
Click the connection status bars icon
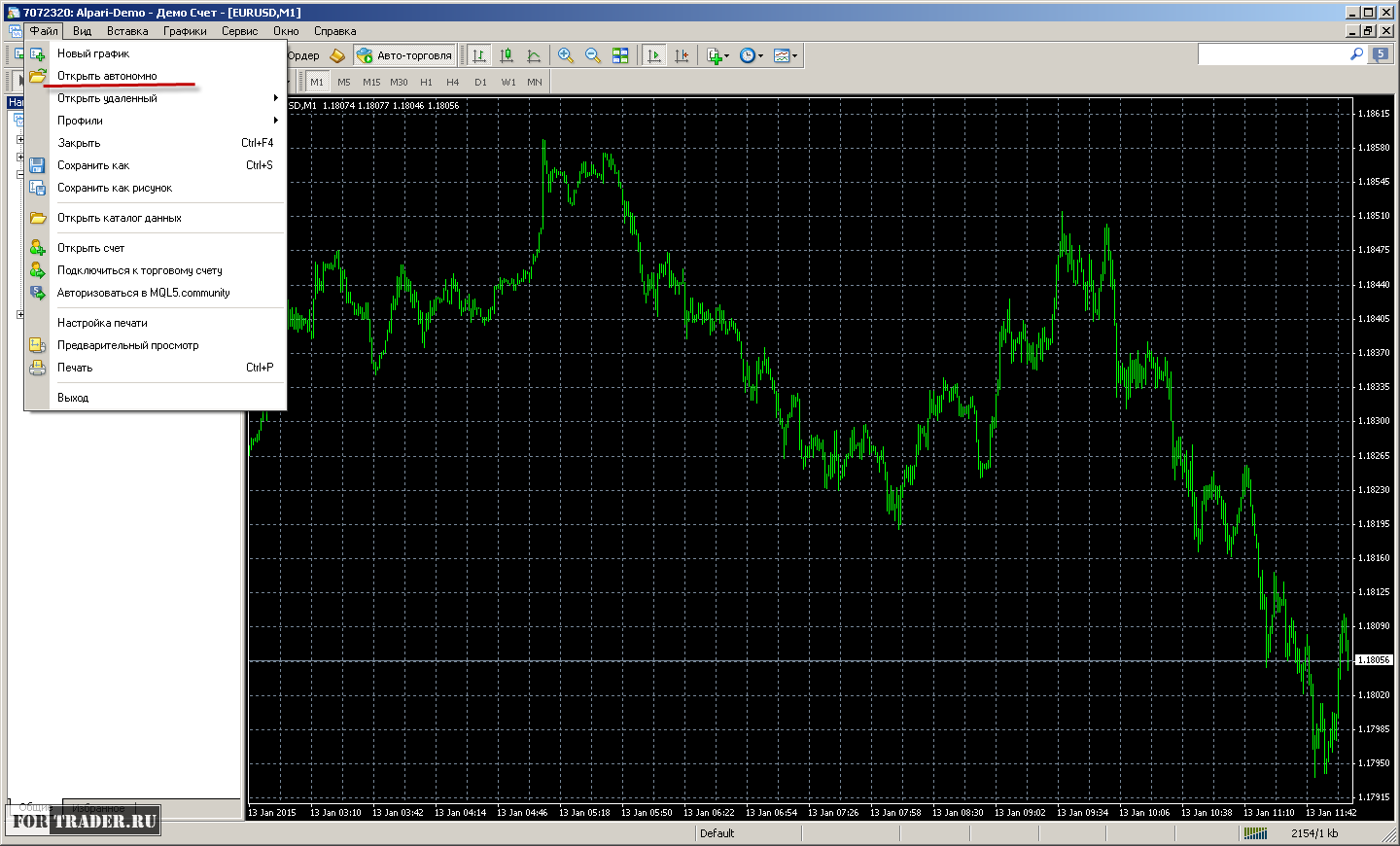(x=1256, y=833)
